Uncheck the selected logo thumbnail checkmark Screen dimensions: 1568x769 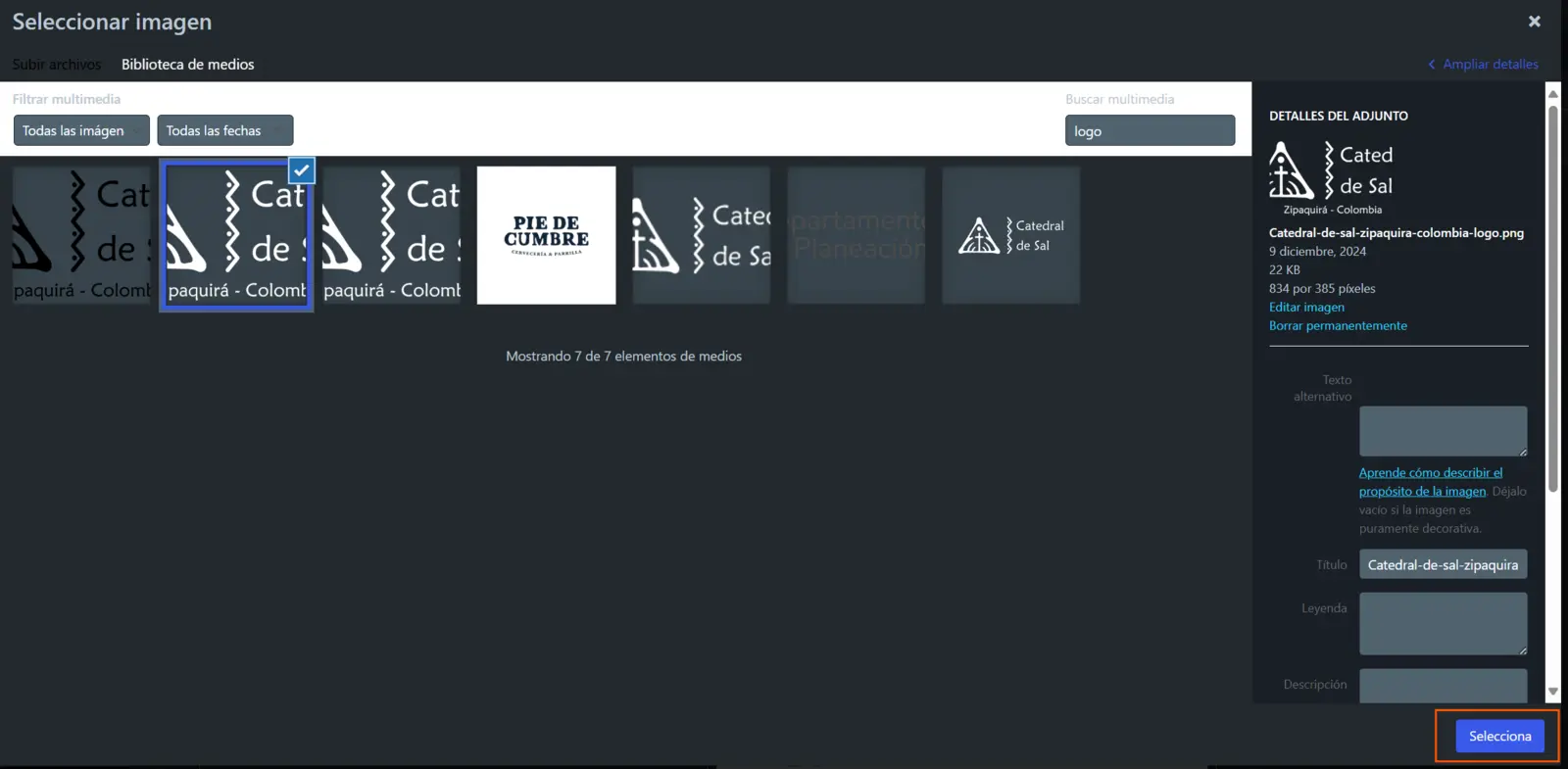(302, 170)
